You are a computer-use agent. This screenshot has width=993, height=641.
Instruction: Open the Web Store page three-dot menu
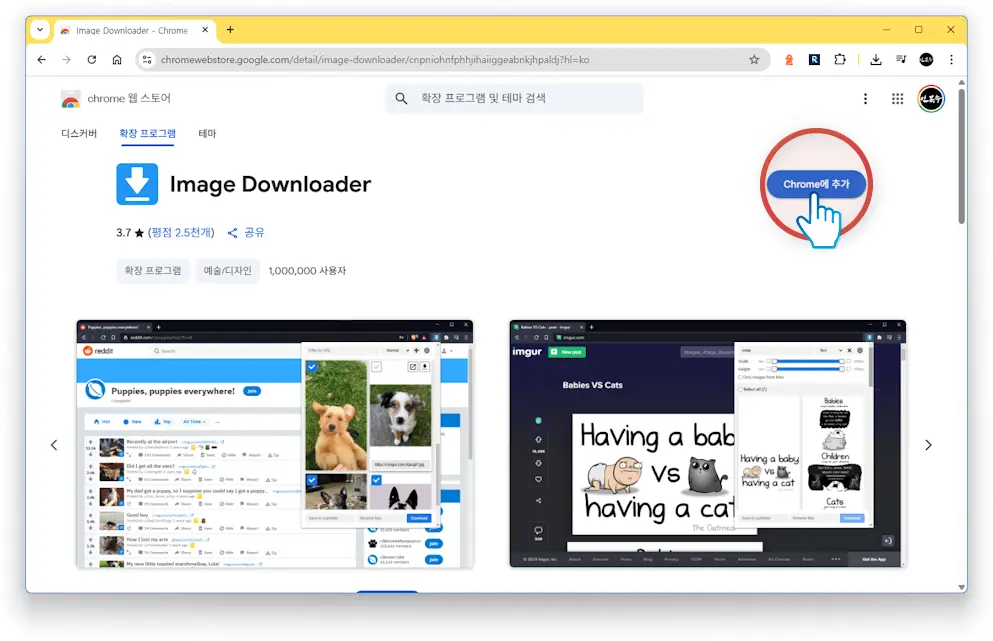[x=866, y=98]
